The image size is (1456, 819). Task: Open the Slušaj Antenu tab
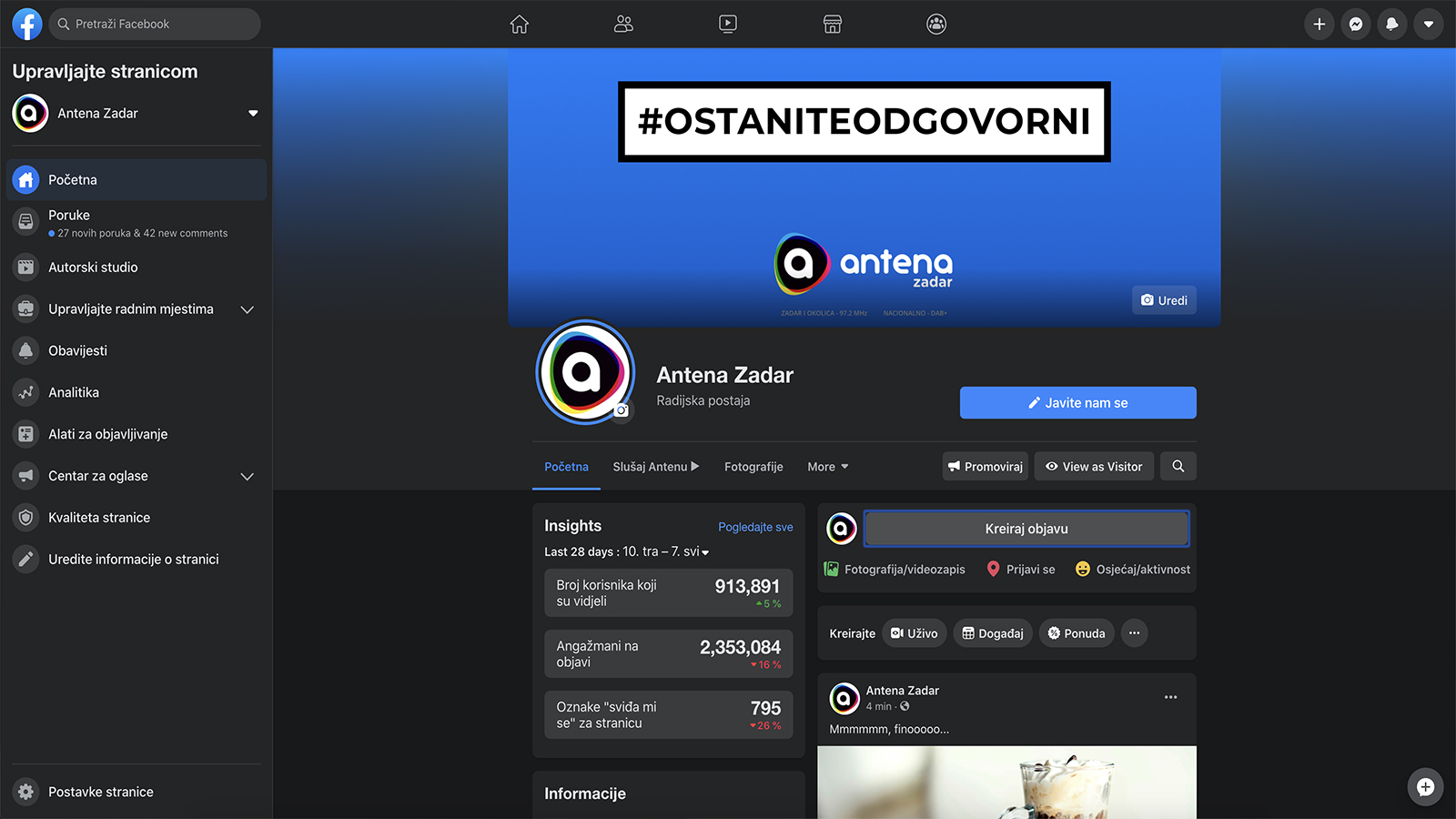(656, 467)
